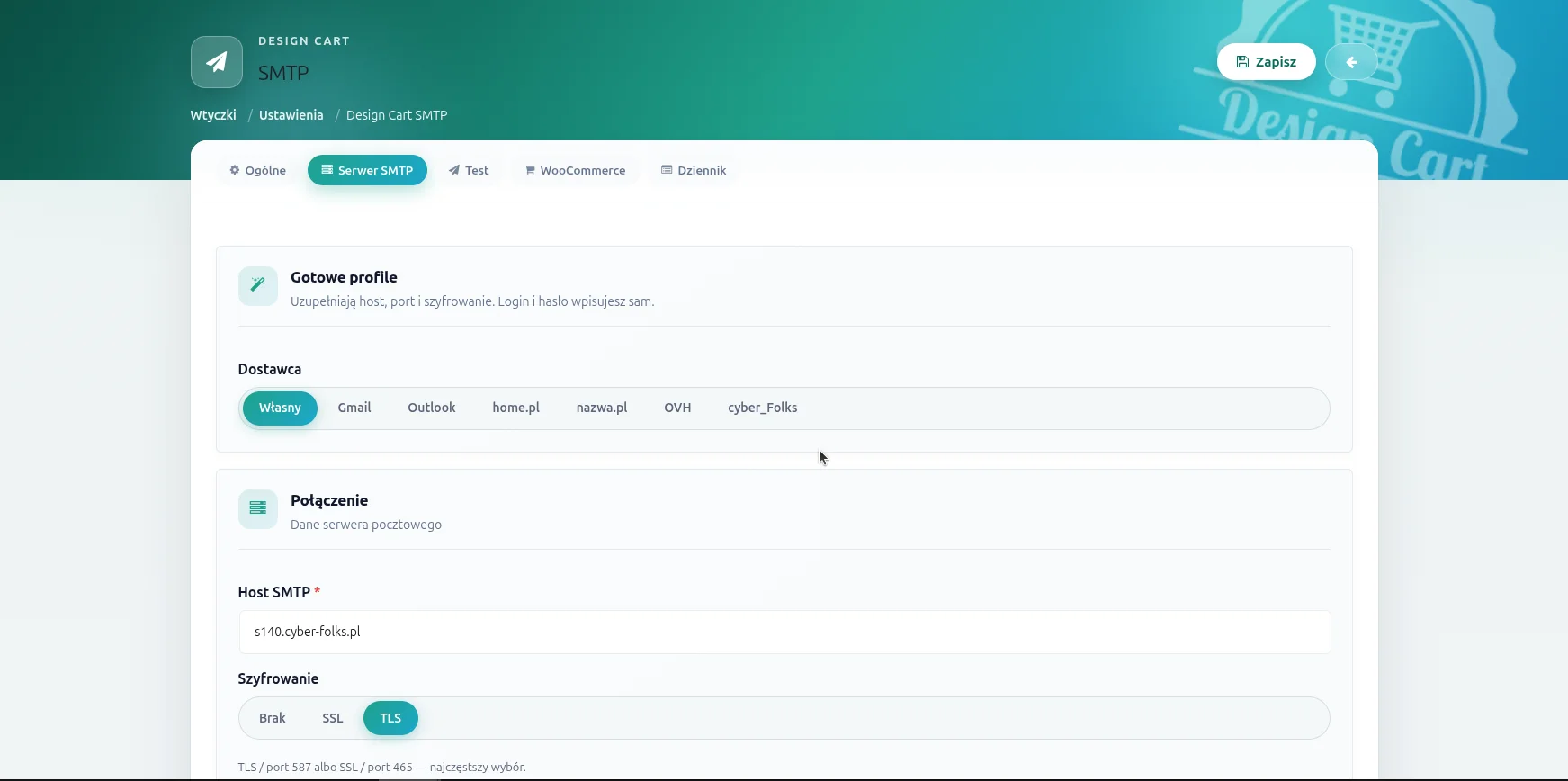Set encryption to SSL
Image resolution: width=1568 pixels, height=781 pixels.
333,718
